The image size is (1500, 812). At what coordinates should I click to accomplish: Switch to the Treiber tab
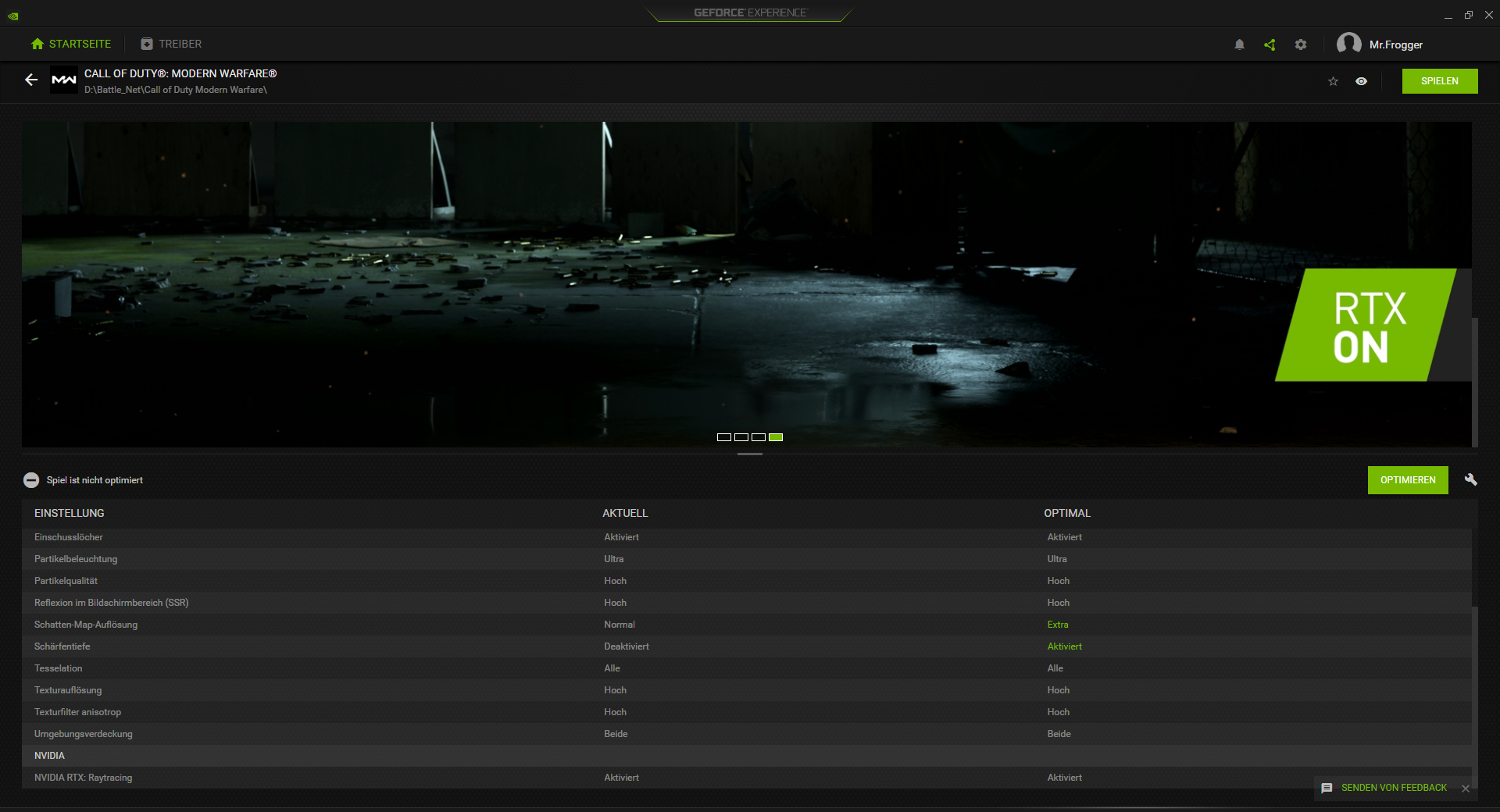(x=171, y=45)
